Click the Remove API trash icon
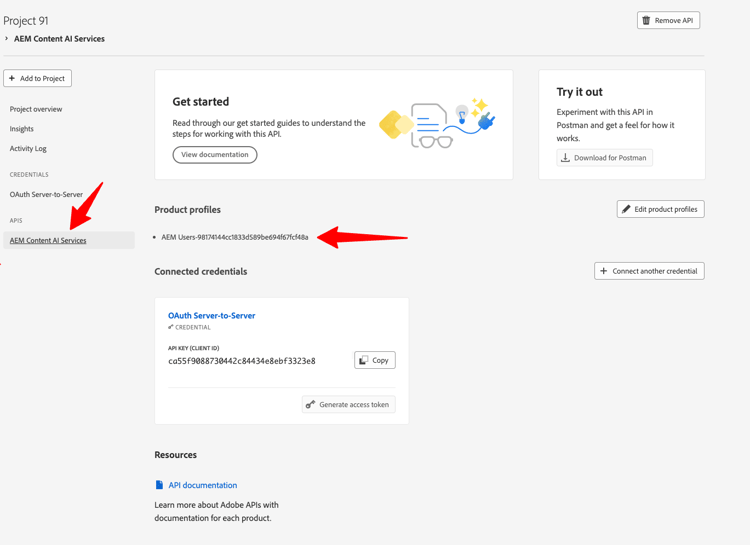Screen dimensions: 750x545 pos(646,20)
